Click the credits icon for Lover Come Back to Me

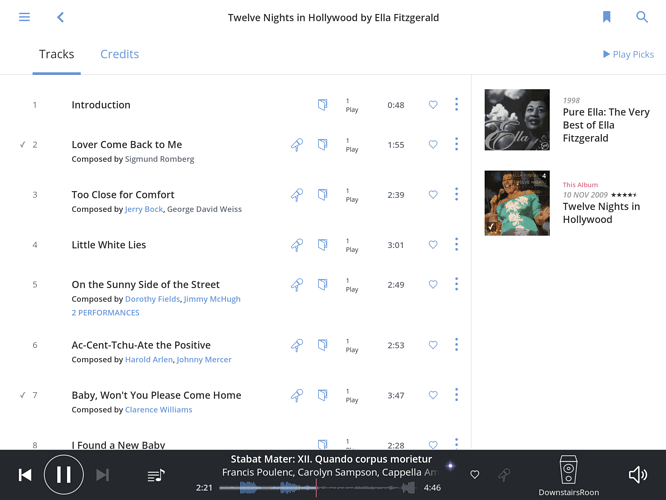(x=323, y=144)
